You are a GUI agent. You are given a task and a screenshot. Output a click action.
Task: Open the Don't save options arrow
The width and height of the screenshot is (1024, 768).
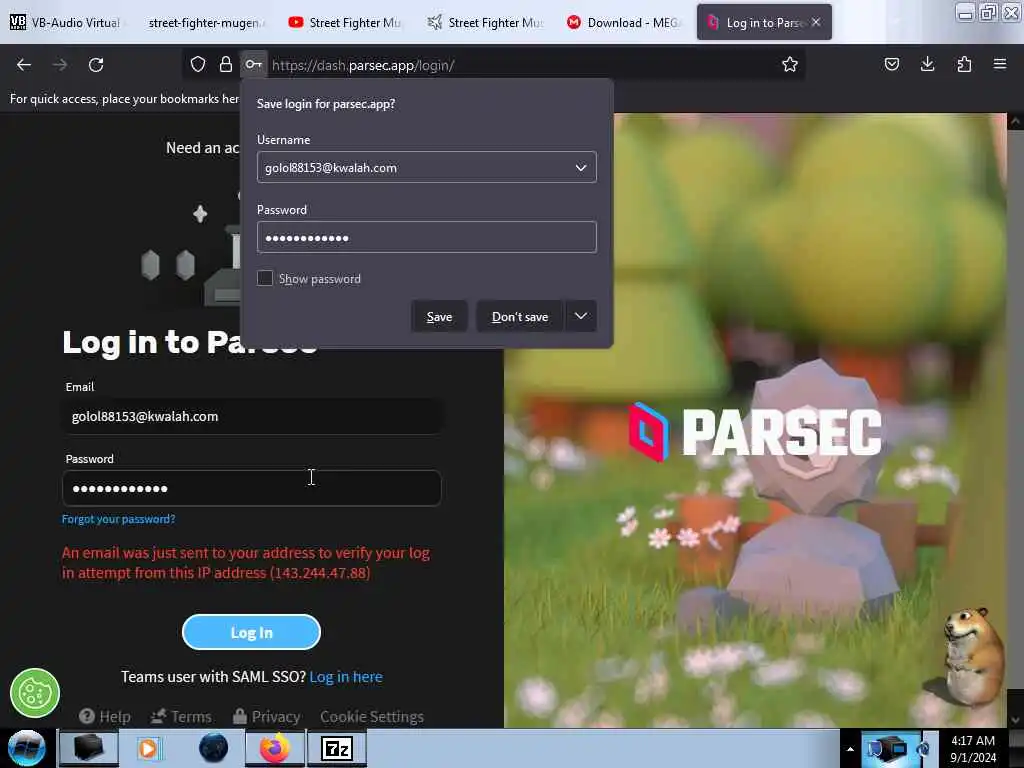point(581,316)
